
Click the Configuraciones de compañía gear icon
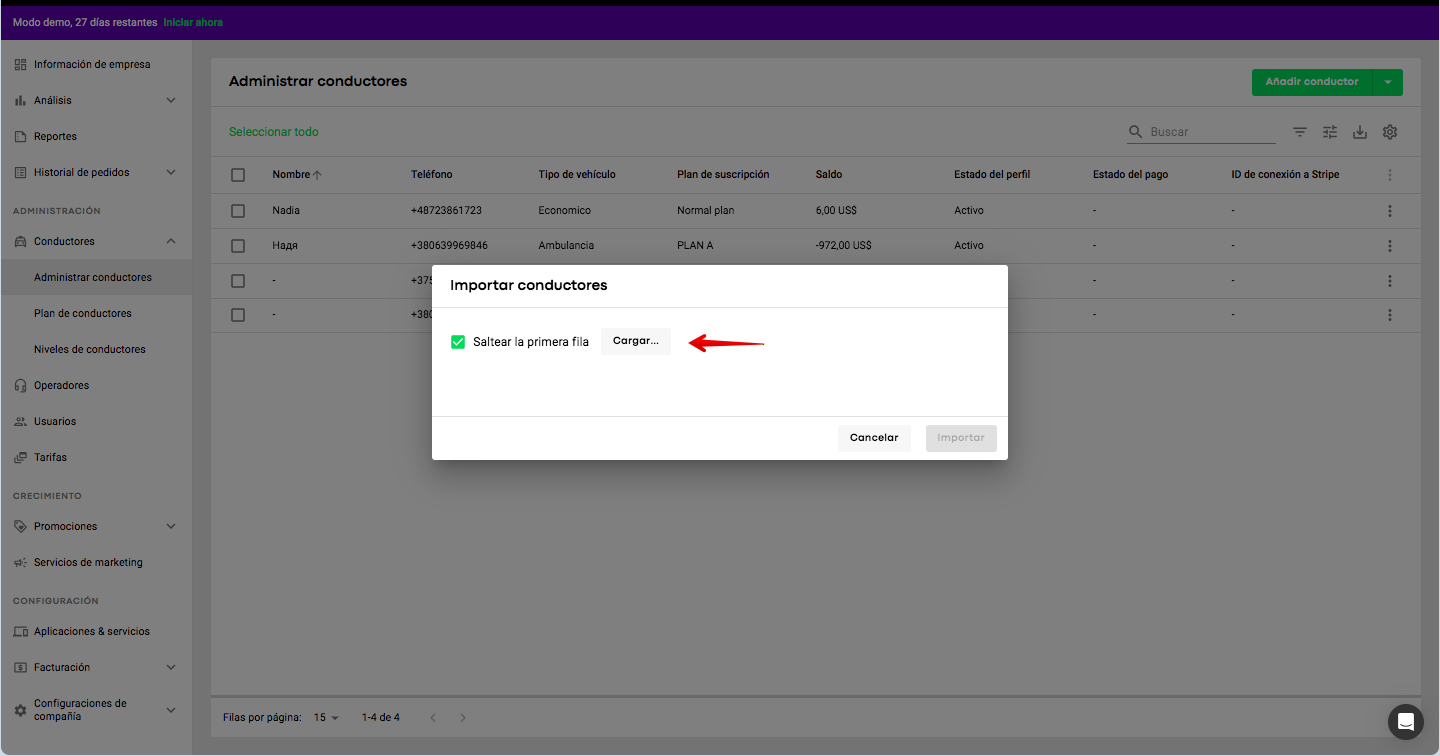coord(21,710)
